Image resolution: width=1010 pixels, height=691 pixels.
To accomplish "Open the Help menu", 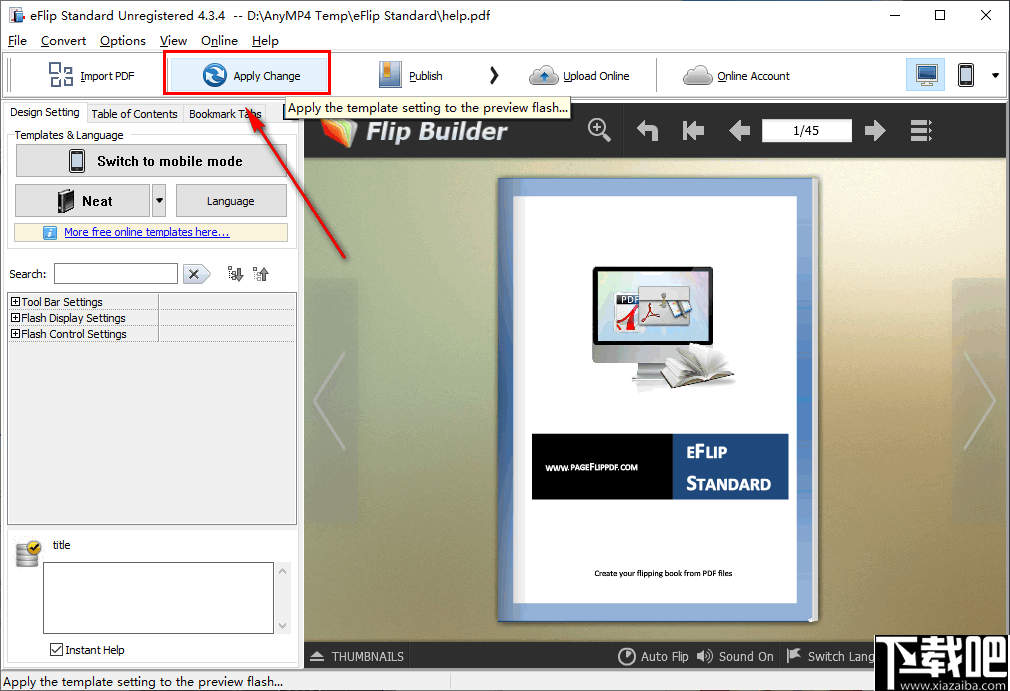I will point(265,41).
